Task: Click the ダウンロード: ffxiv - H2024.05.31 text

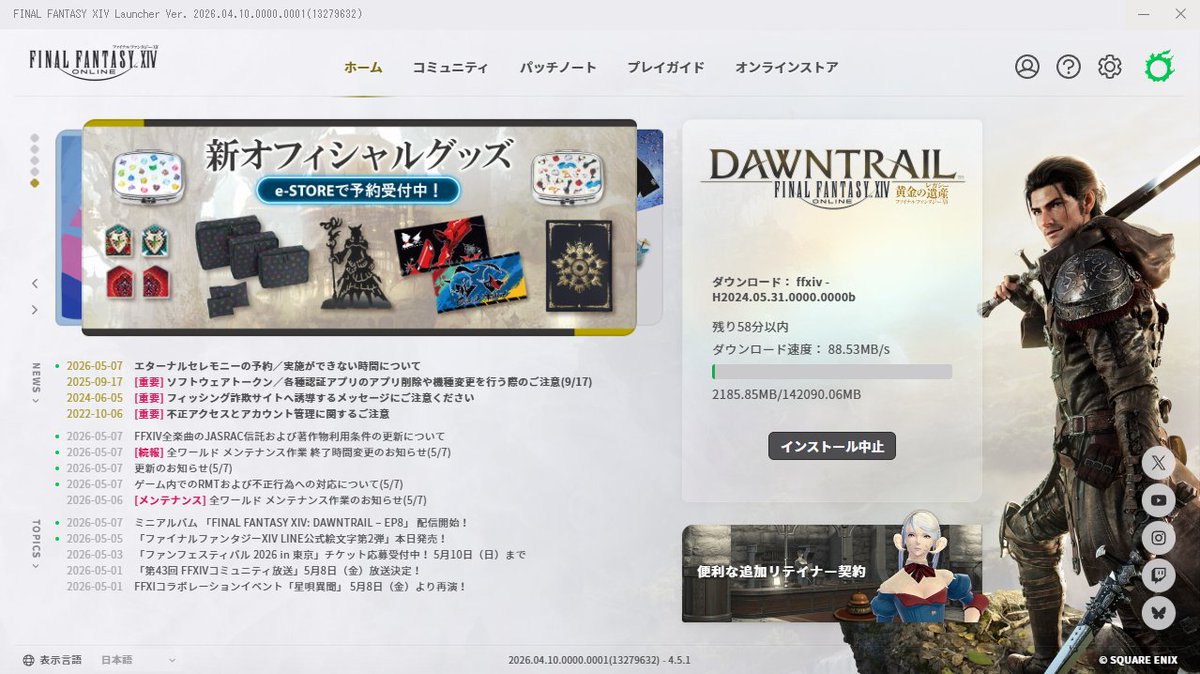Action: (784, 289)
